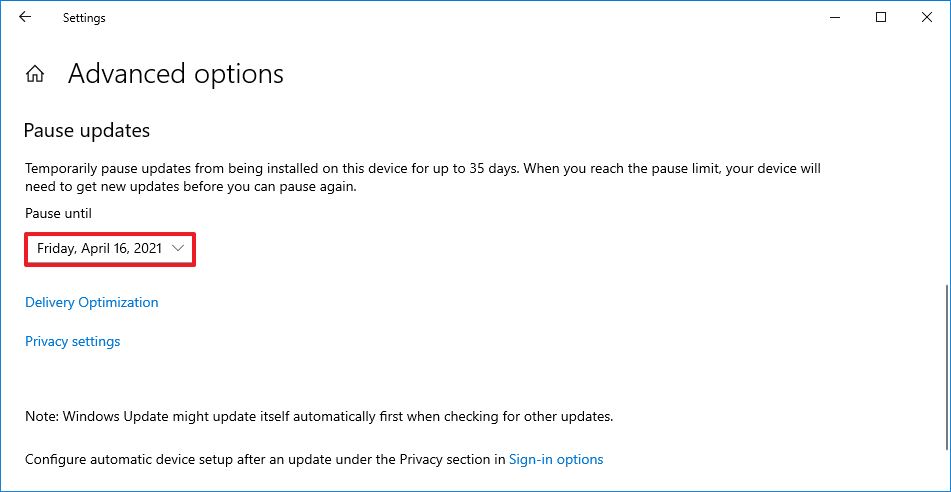Screen dimensions: 951x492
Task: Click the Pause updates section heading
Action: 86,130
